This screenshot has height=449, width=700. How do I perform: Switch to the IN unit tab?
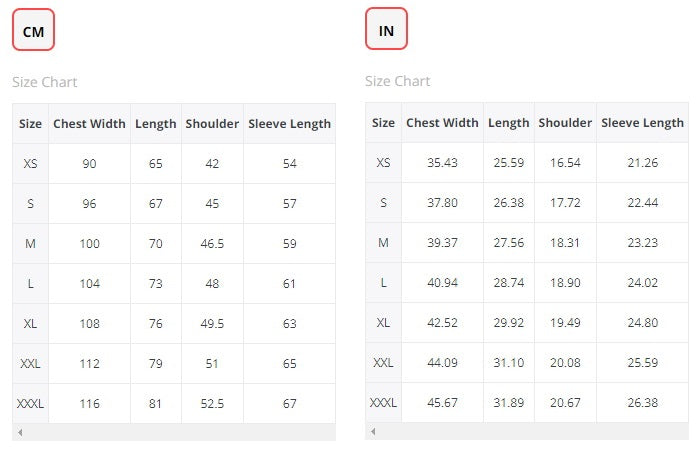coord(386,31)
